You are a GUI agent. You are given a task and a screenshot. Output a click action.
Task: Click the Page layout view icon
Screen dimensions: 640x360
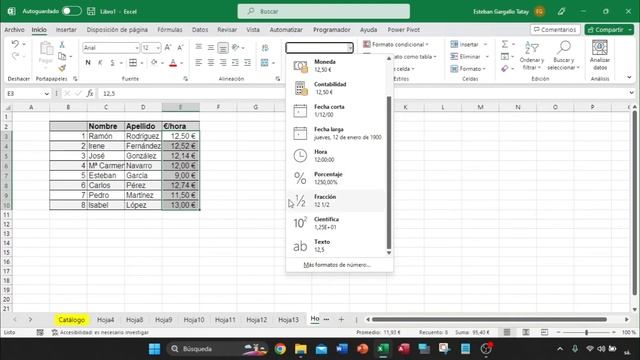coord(526,332)
